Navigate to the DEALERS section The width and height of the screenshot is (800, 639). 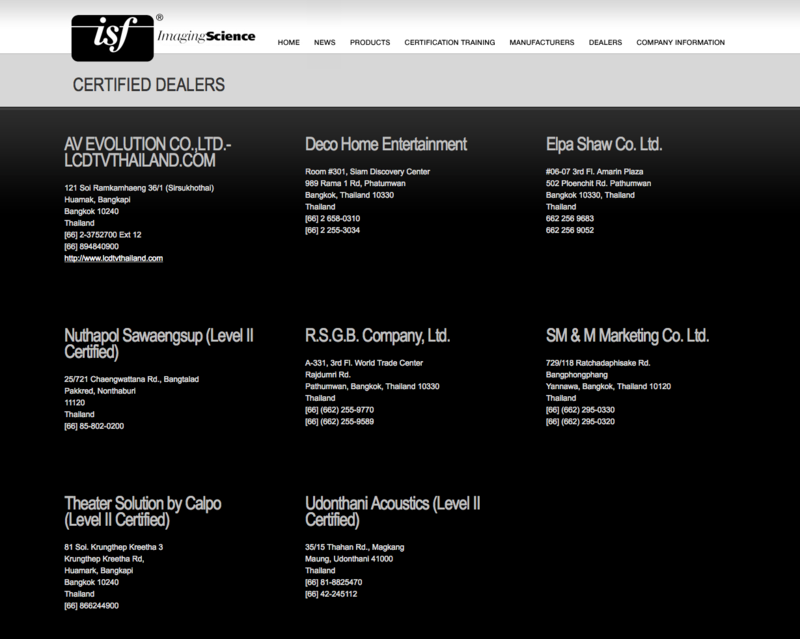[x=605, y=42]
